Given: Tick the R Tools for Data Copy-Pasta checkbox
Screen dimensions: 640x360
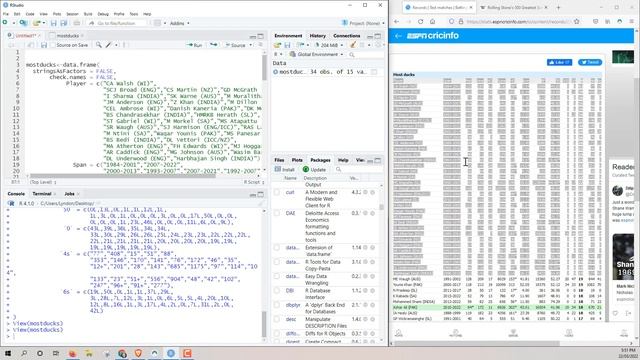Looking at the screenshot, I should (277, 262).
